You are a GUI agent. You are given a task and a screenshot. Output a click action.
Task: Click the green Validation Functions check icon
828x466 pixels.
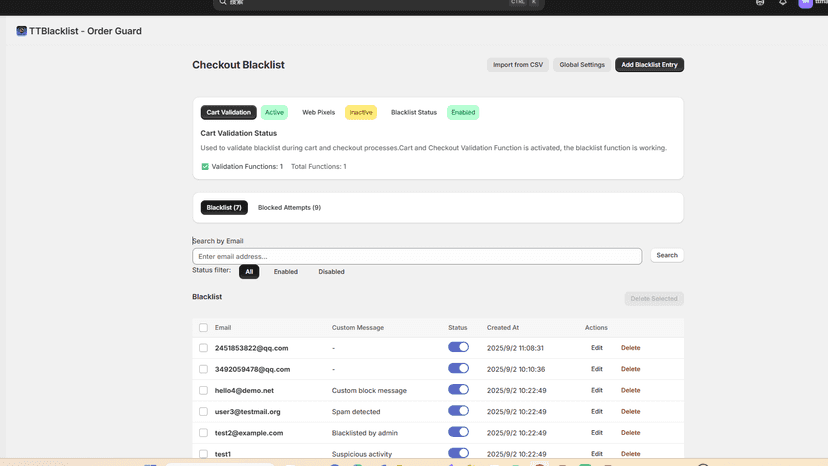click(205, 166)
